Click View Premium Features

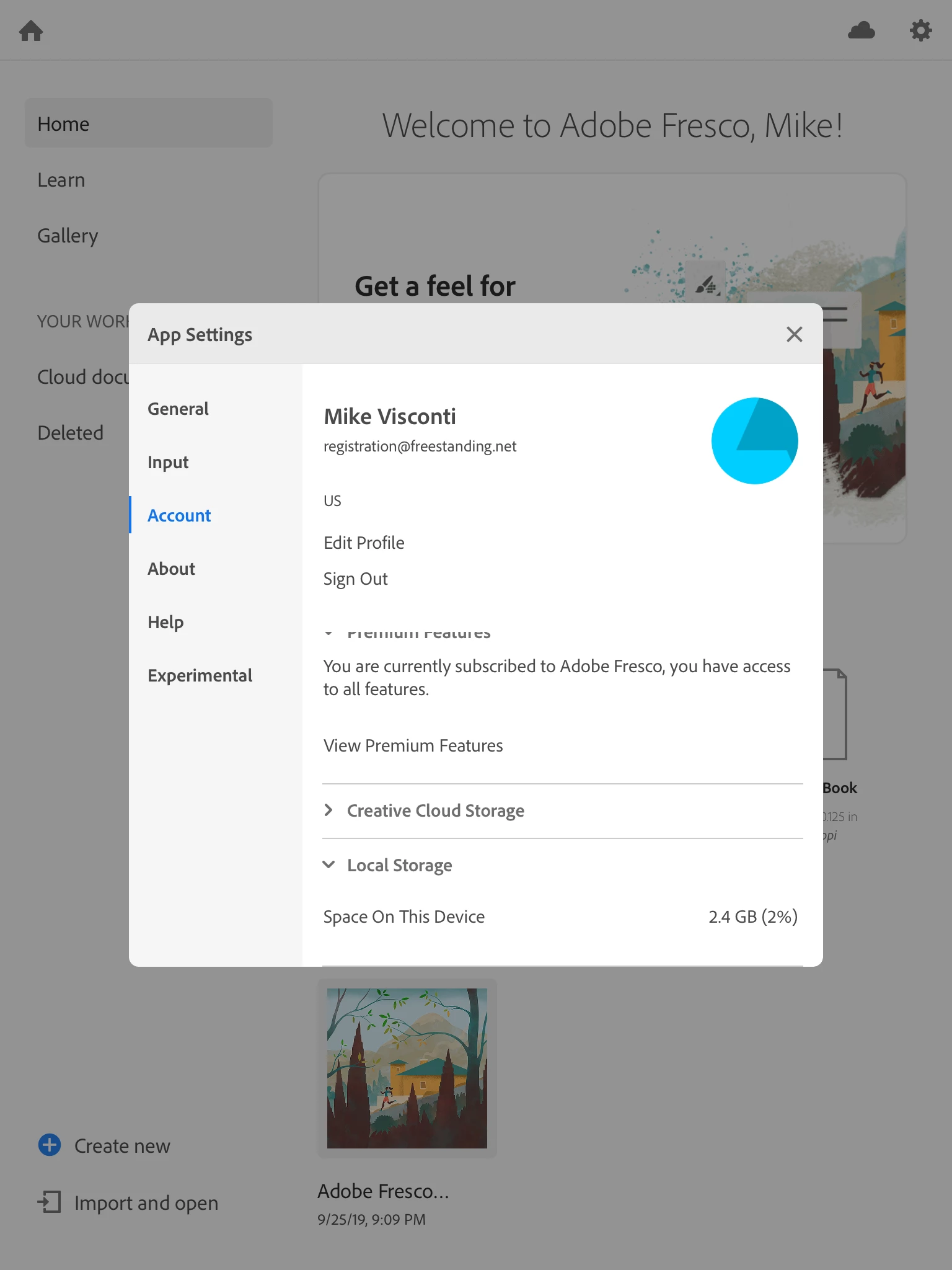click(413, 745)
